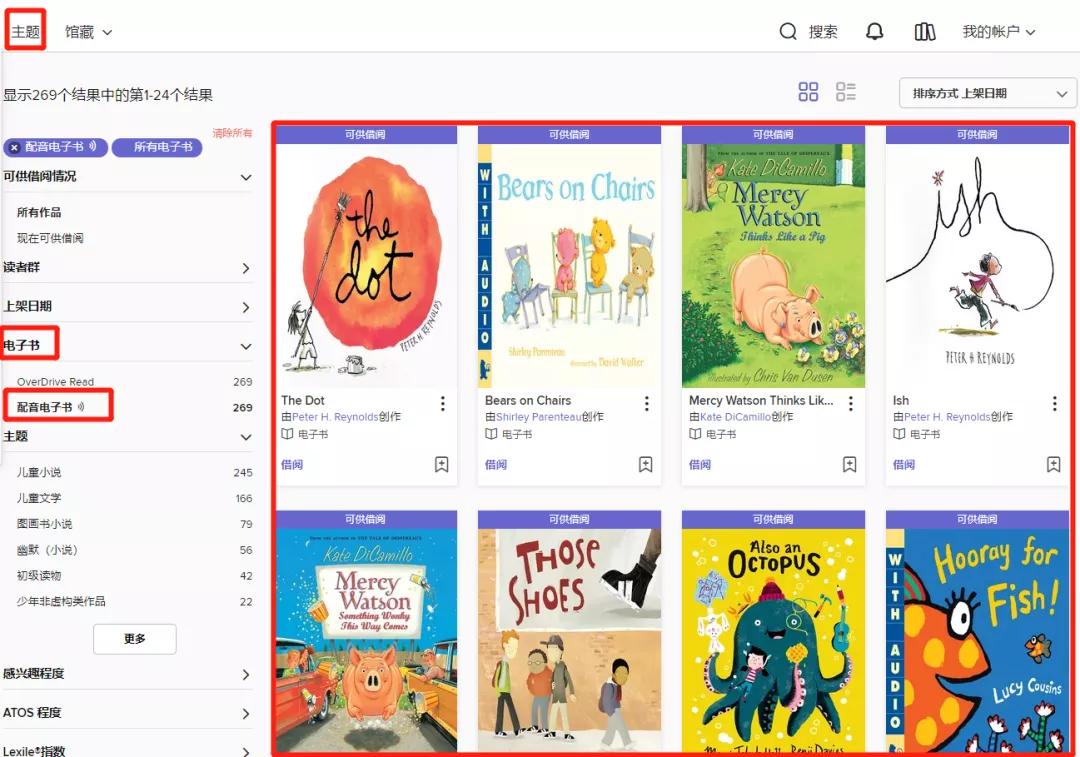1080x757 pixels.
Task: Open options menu for Ish
Action: (1055, 404)
